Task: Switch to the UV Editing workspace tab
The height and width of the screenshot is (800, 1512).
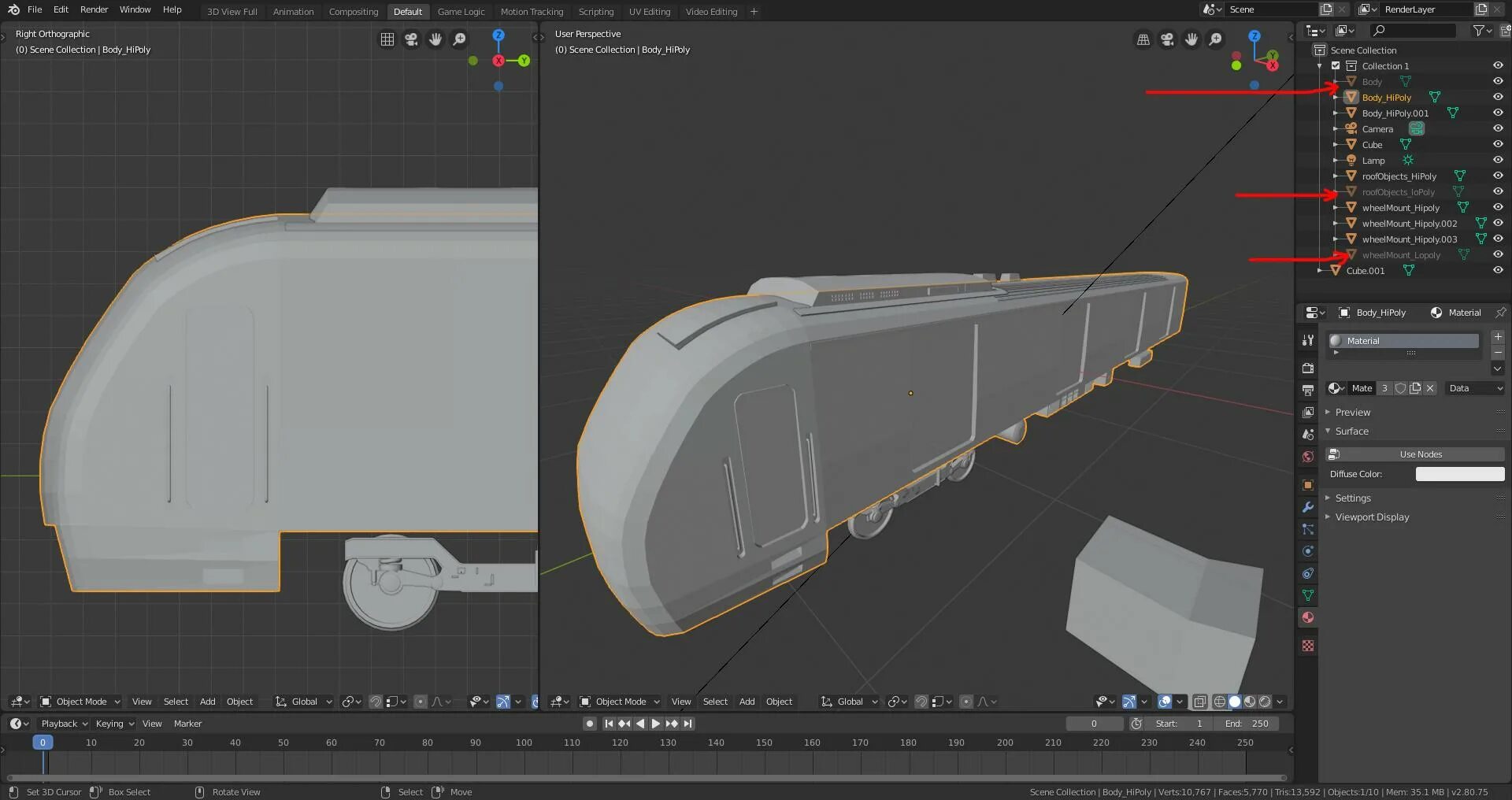Action: tap(649, 12)
